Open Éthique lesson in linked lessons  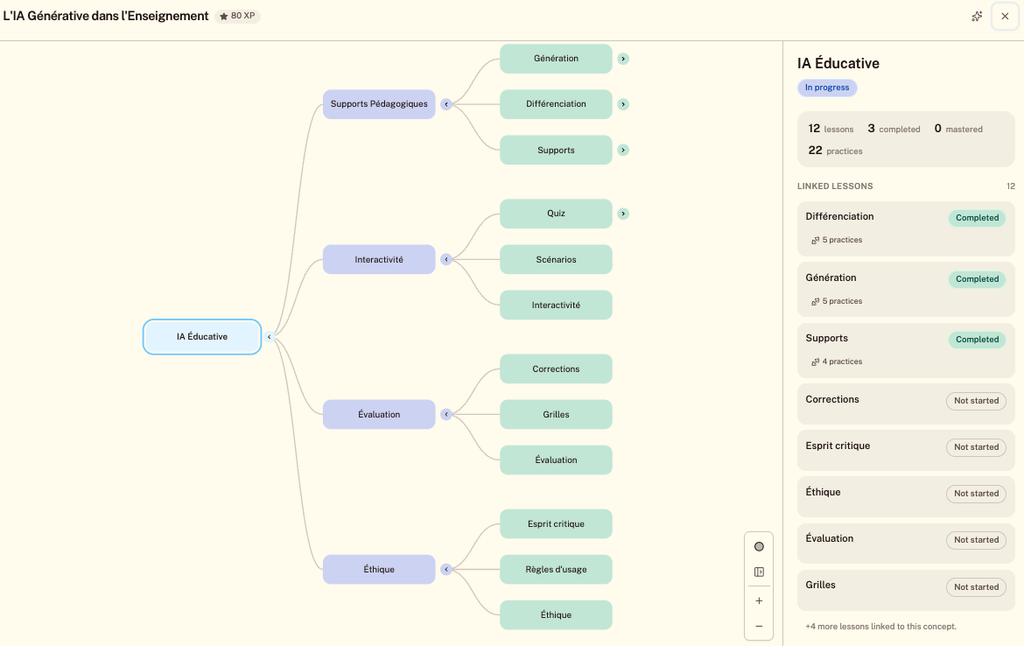[x=906, y=496]
